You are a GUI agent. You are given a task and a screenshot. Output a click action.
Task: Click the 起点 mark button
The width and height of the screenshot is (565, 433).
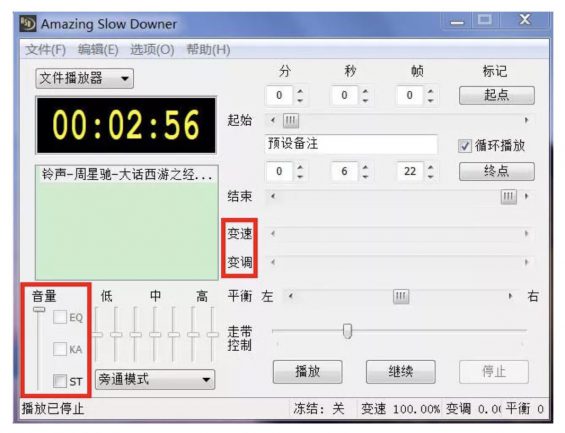tap(497, 95)
